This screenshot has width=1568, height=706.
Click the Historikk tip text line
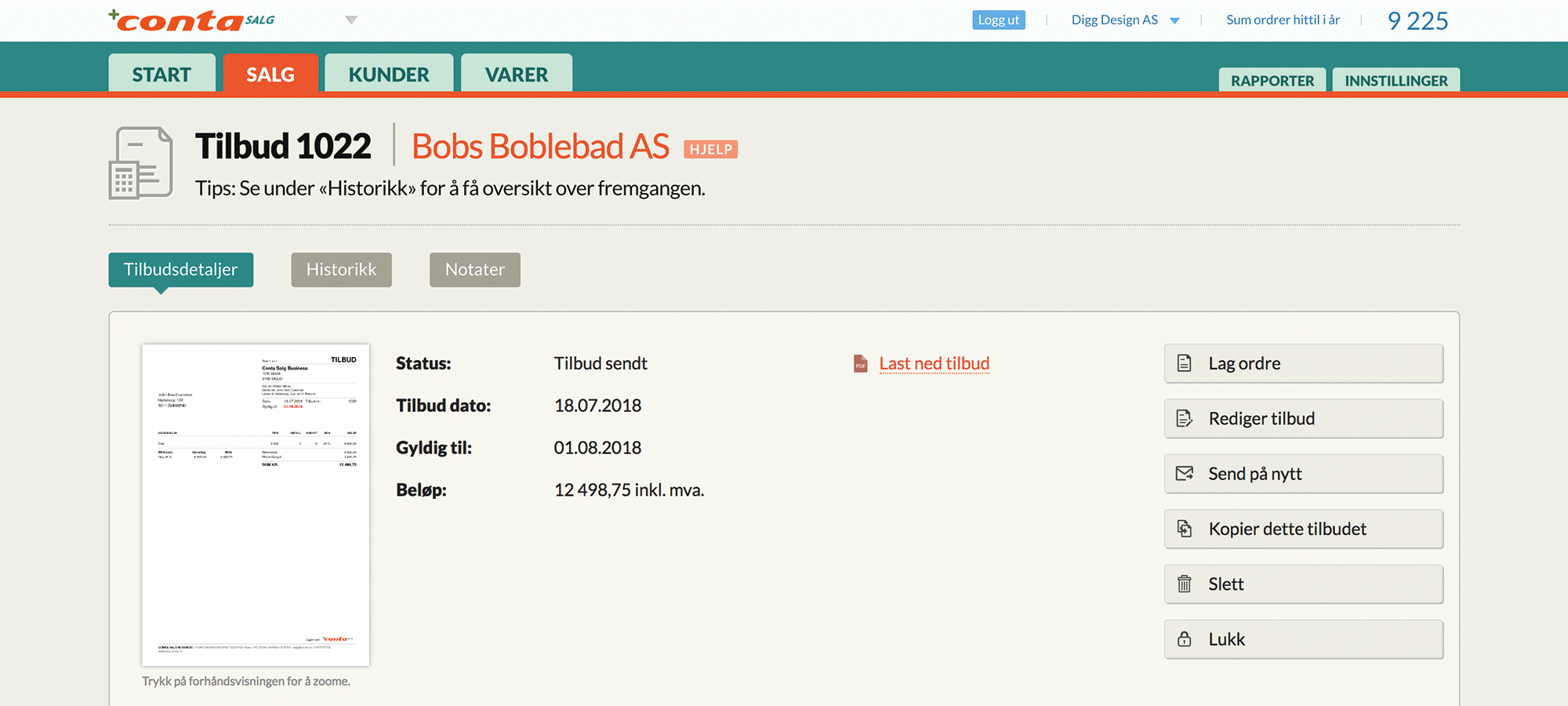pos(450,189)
